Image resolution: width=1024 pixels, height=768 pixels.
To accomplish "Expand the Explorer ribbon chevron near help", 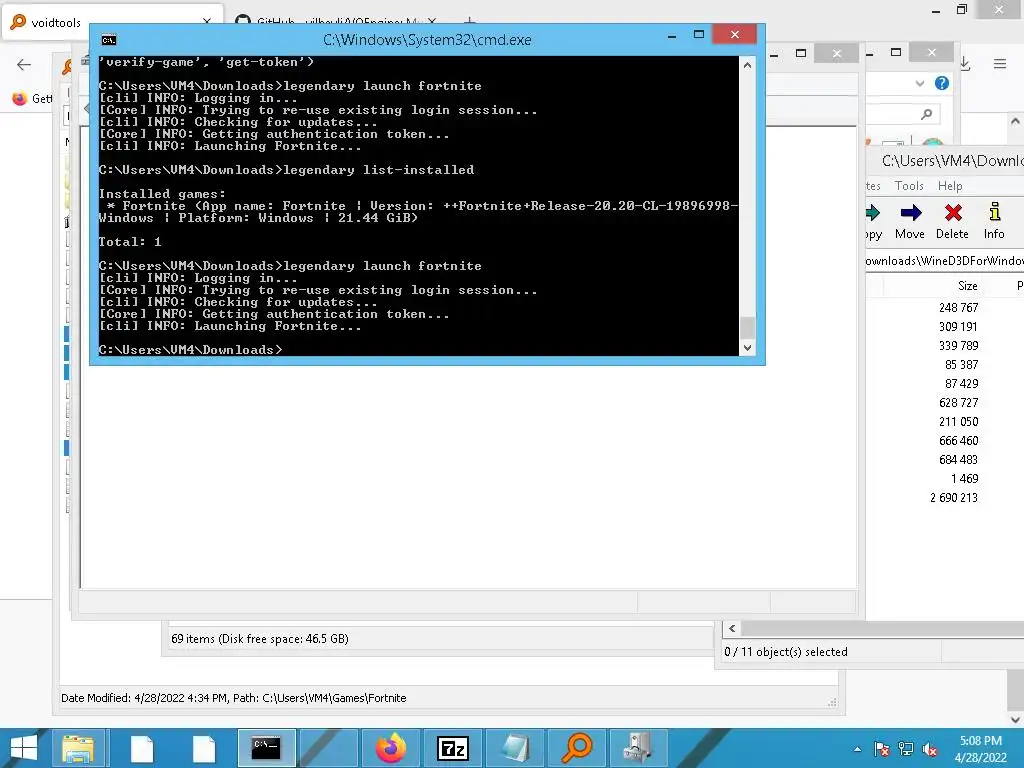I will point(920,84).
